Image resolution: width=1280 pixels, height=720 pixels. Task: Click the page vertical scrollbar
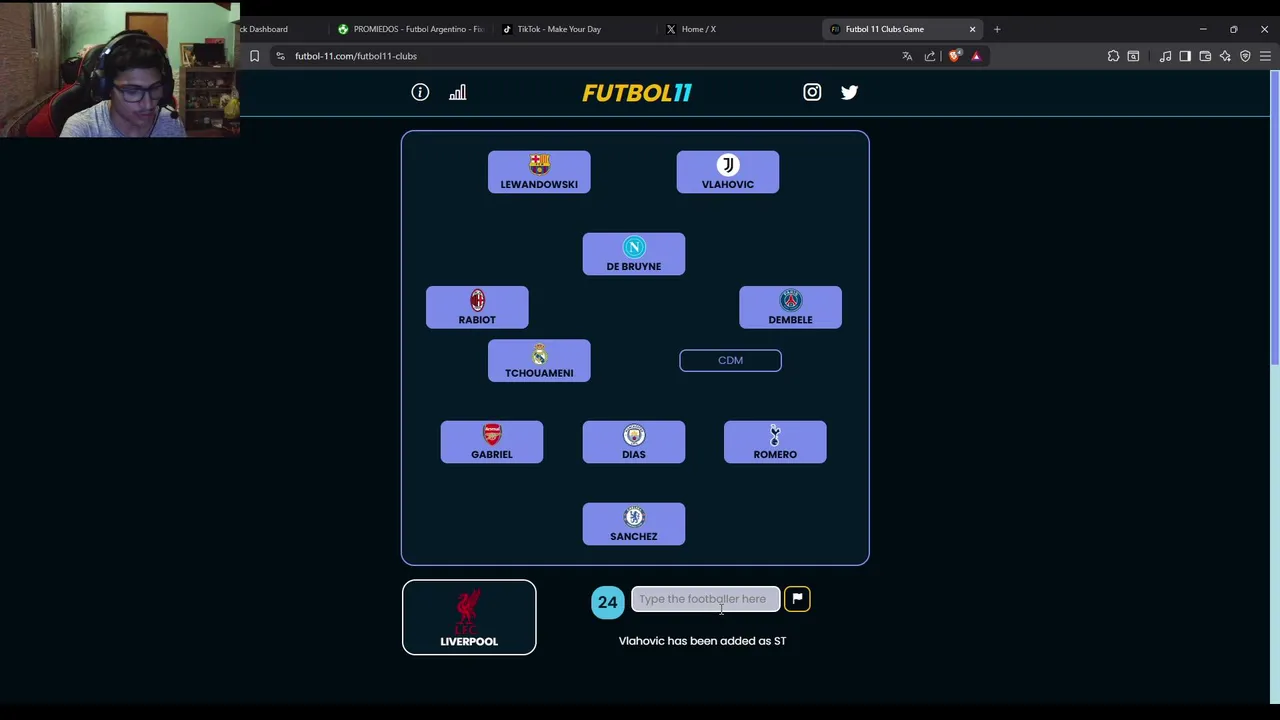1275,220
